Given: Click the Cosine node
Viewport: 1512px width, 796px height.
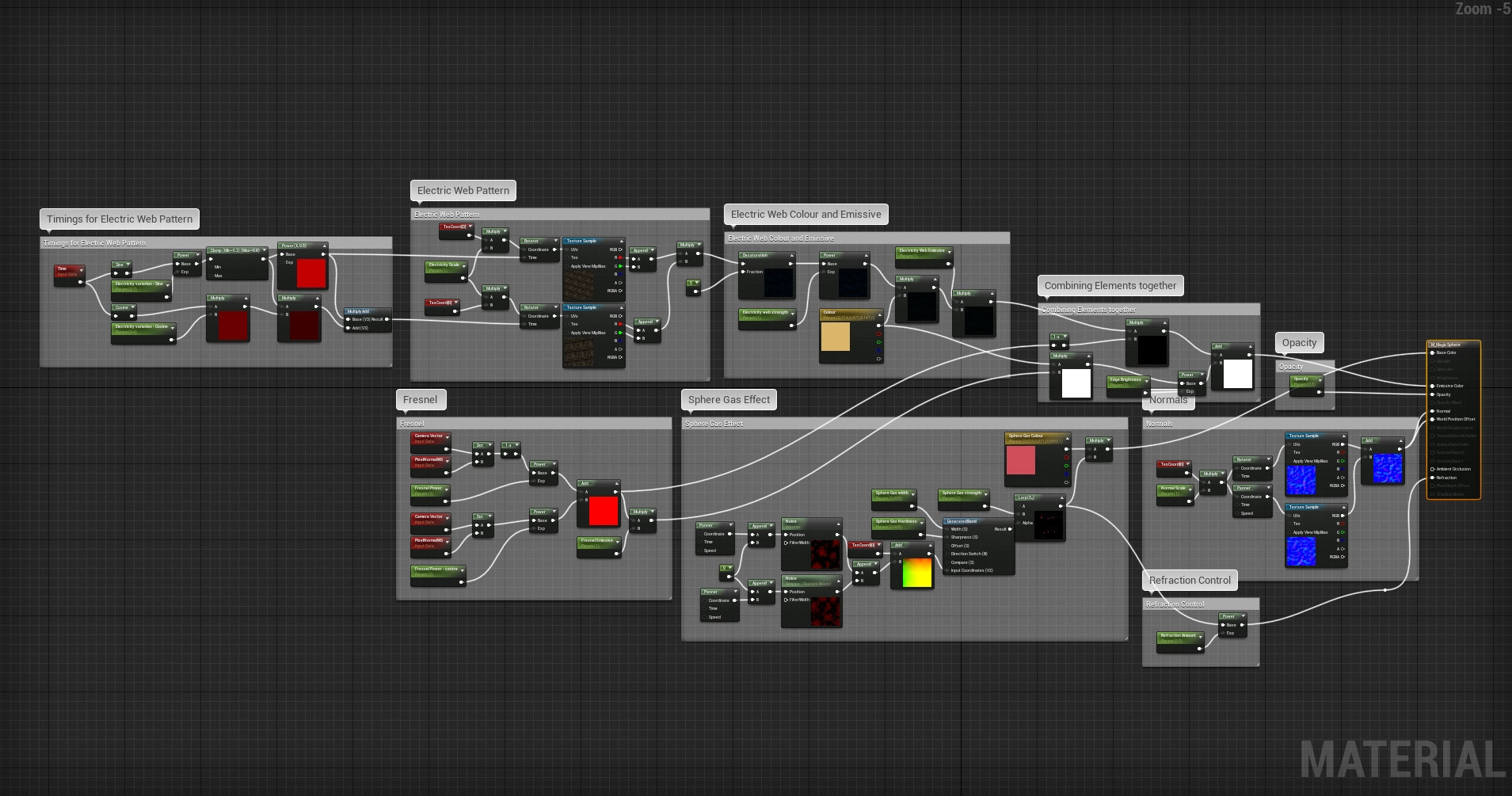Looking at the screenshot, I should click(122, 307).
